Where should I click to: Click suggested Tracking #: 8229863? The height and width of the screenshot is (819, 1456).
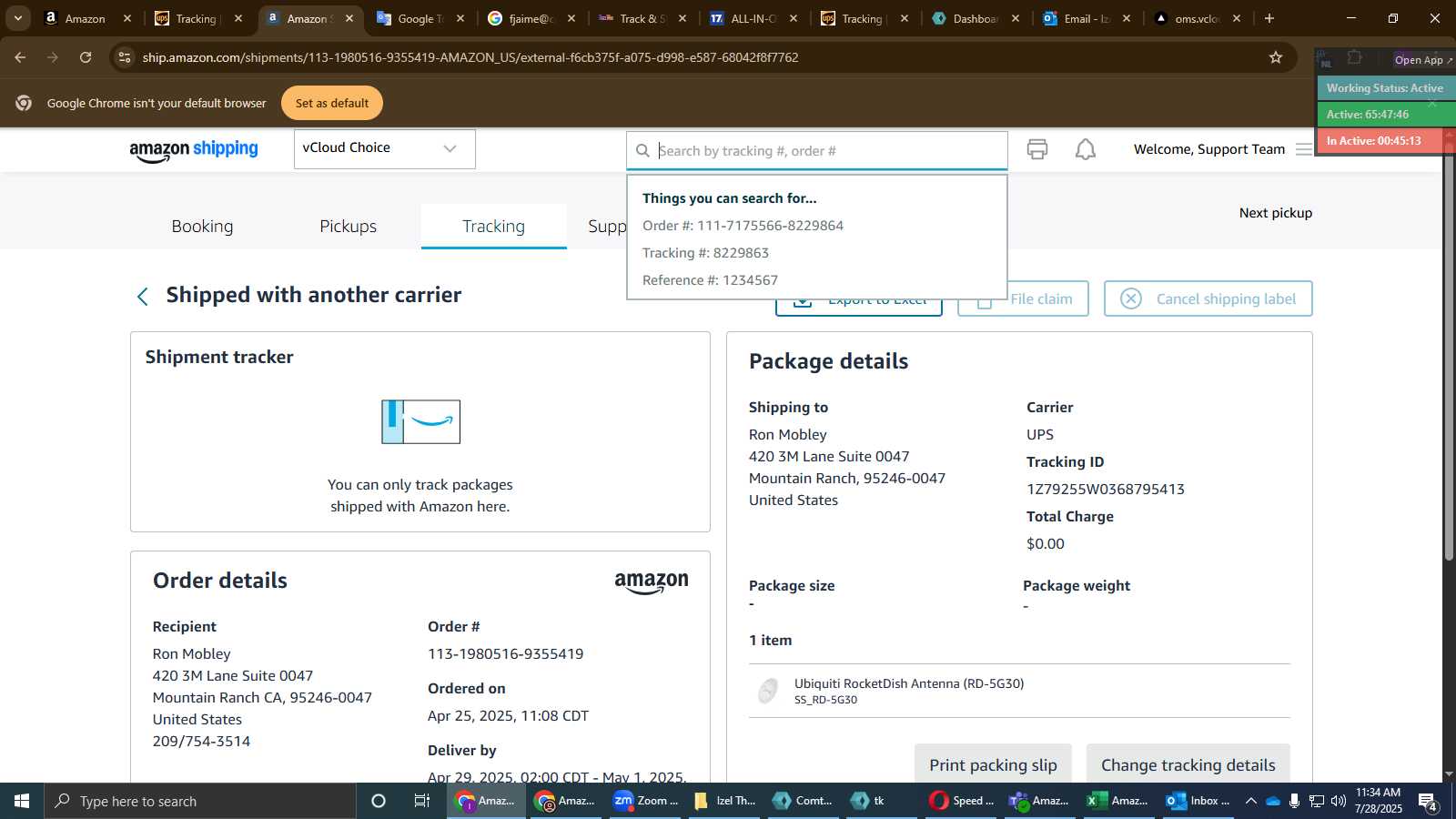click(705, 253)
